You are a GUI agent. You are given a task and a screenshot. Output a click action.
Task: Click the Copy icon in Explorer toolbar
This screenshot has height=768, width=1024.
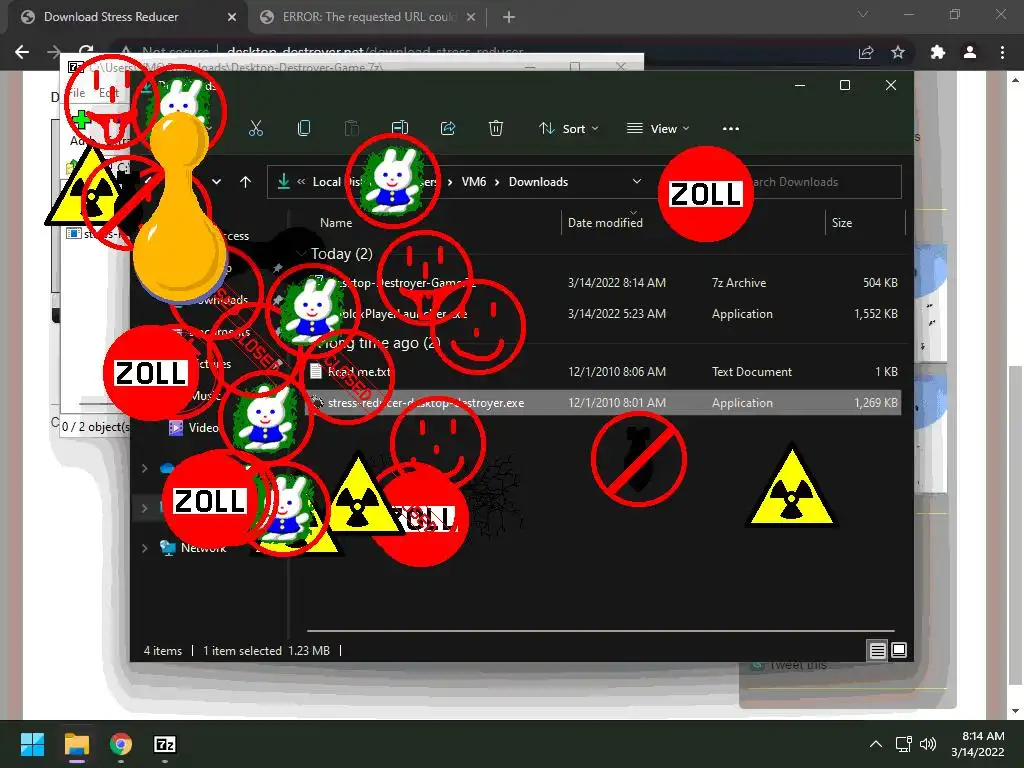pos(304,129)
